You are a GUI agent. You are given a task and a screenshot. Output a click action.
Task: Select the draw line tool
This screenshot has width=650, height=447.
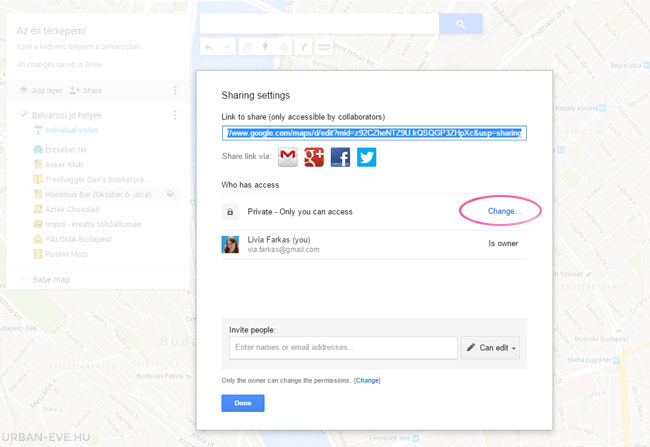[284, 47]
